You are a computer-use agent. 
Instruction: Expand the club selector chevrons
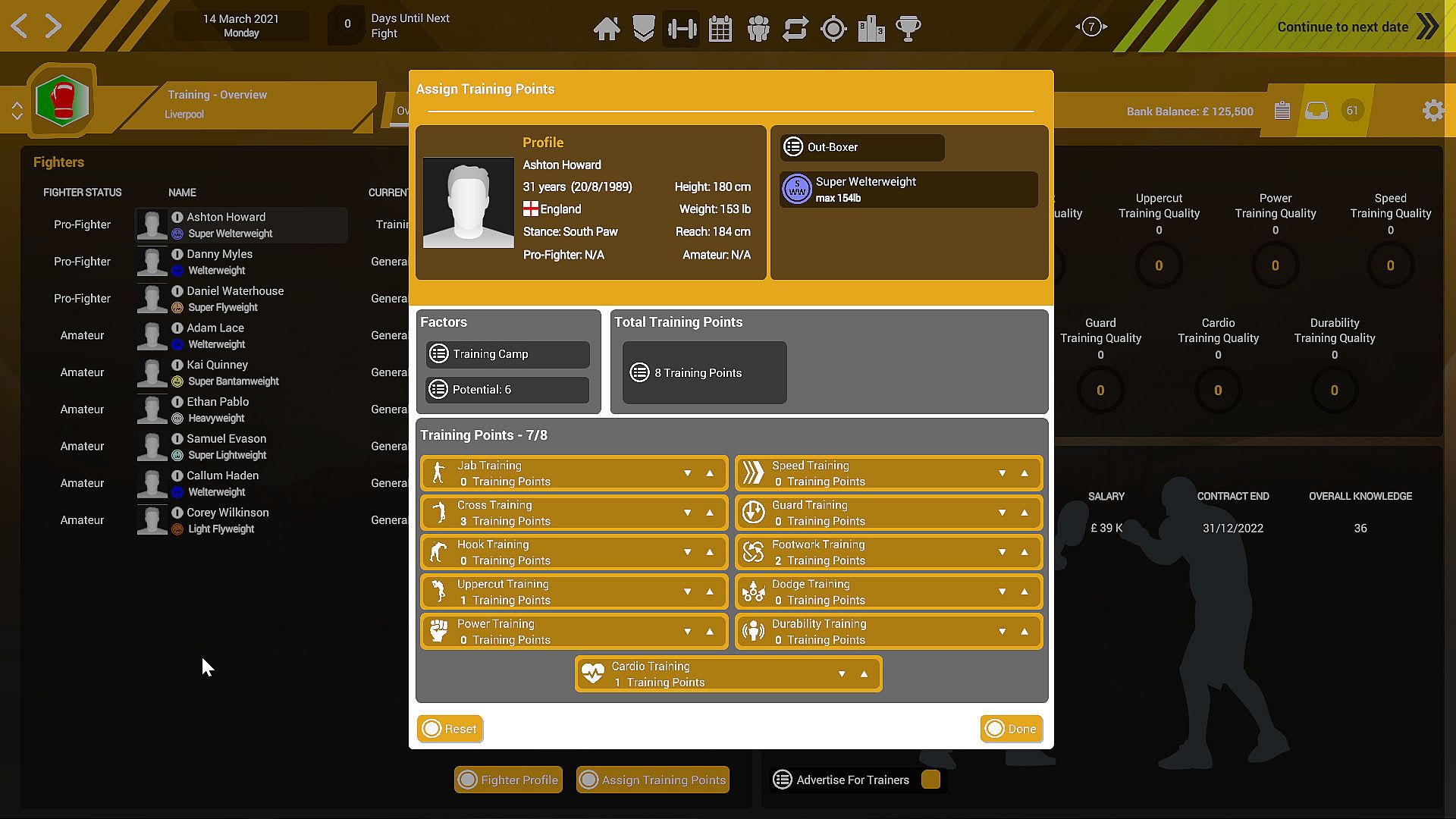coord(17,111)
